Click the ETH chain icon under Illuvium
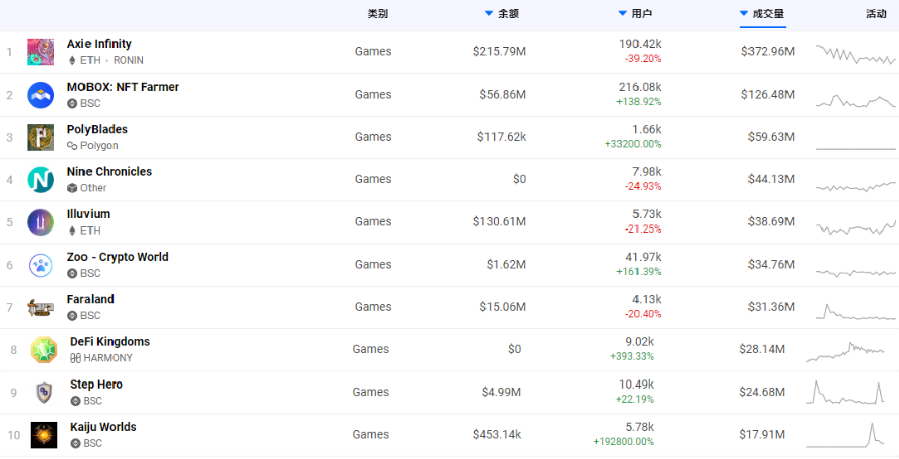 click(x=72, y=230)
